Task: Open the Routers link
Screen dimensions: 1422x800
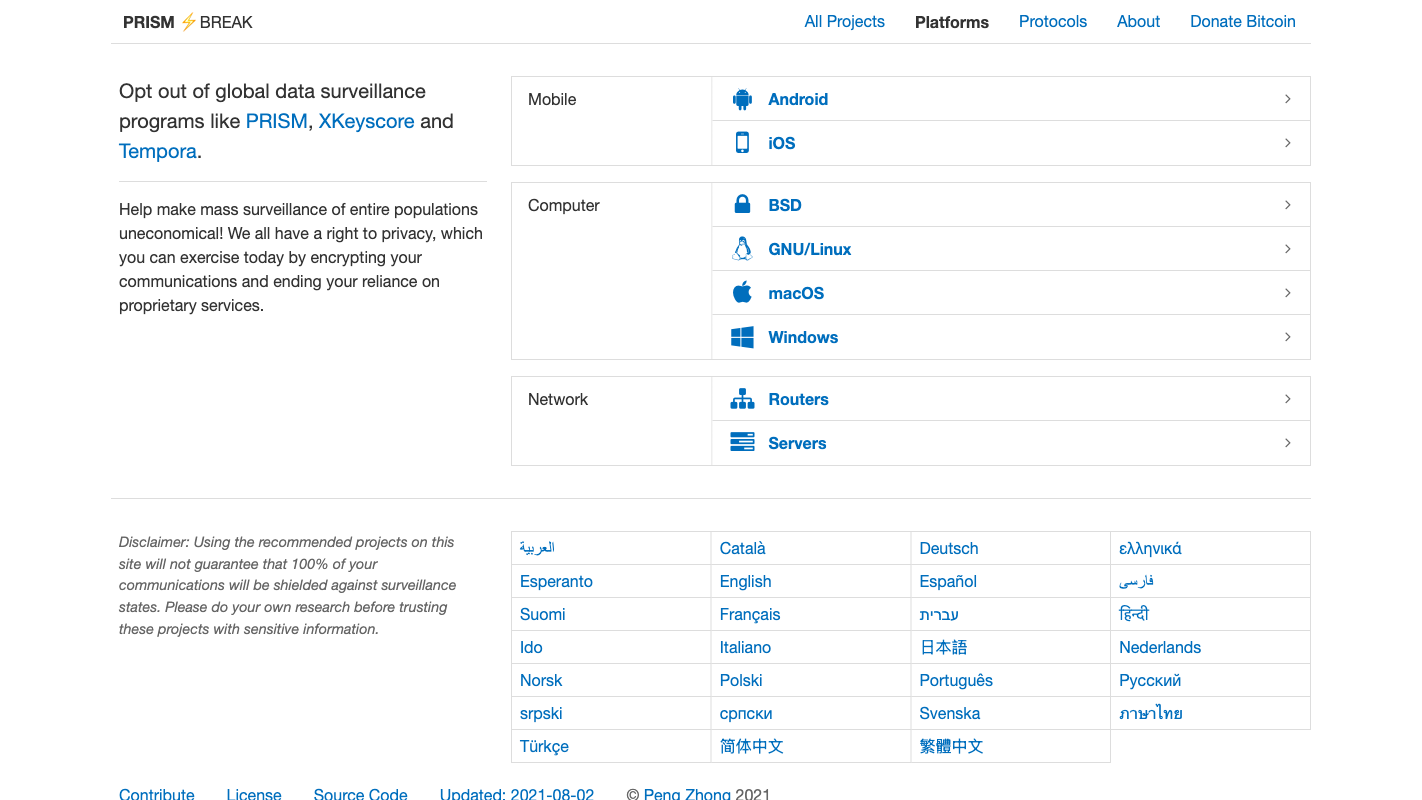Action: [798, 399]
